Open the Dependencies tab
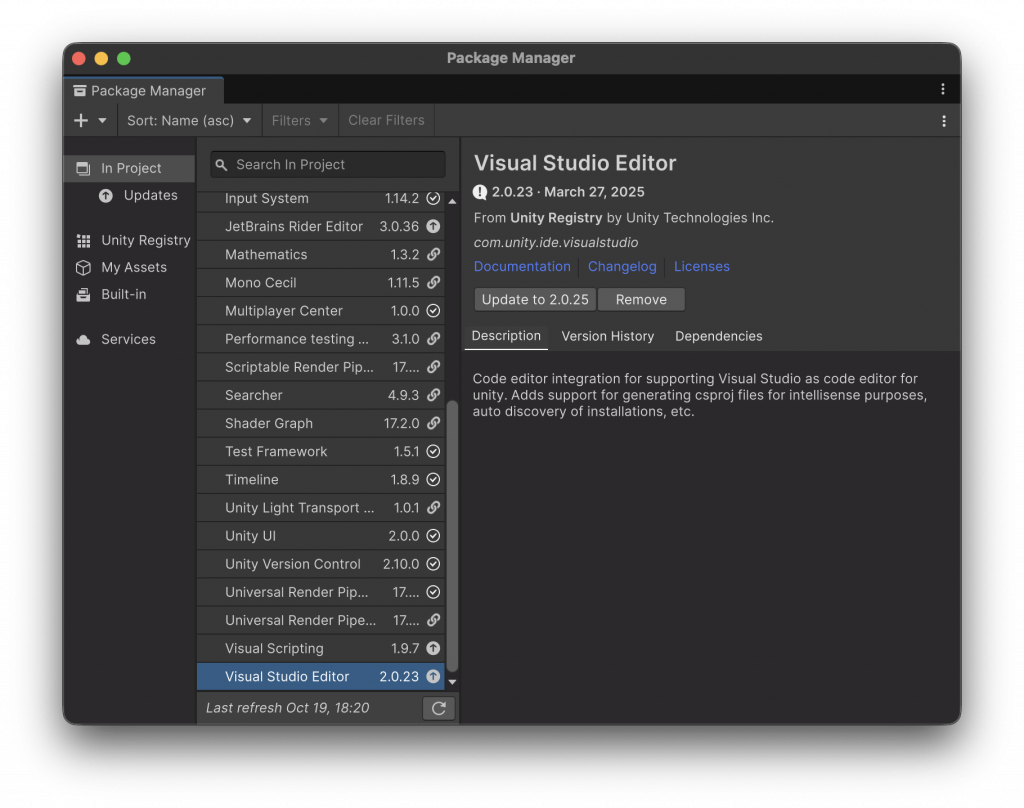 tap(718, 336)
